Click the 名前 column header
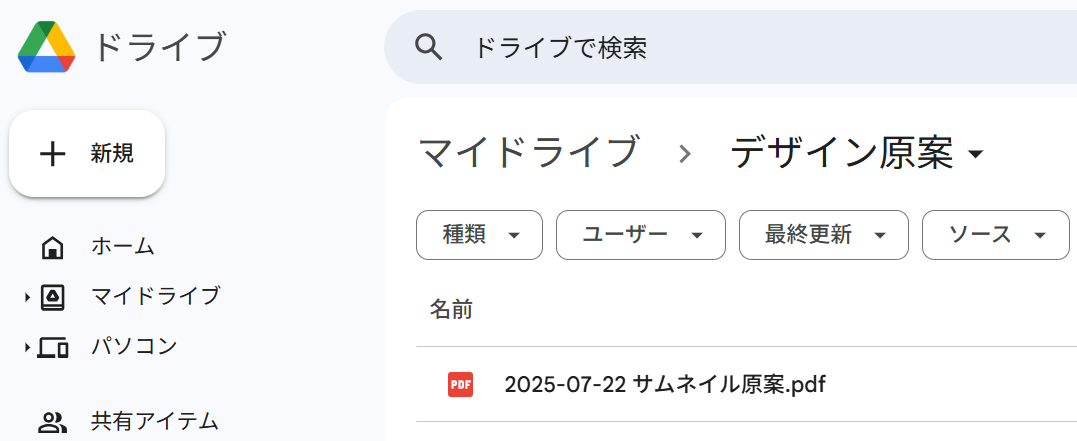This screenshot has width=1077, height=441. tap(451, 309)
